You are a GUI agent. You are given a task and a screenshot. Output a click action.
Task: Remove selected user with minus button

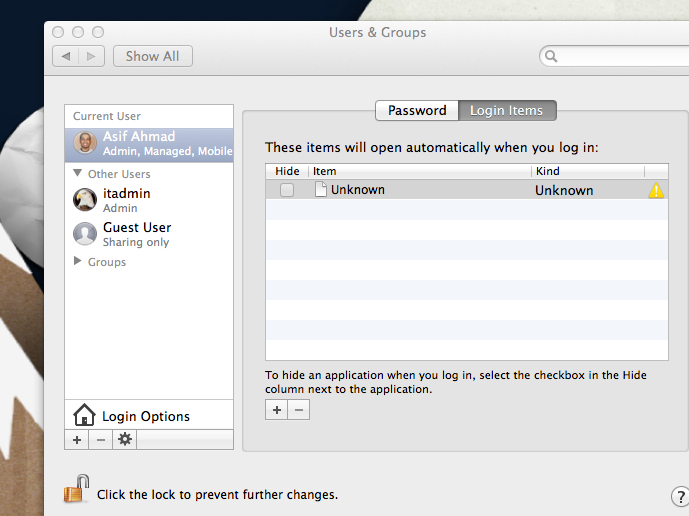[x=101, y=440]
